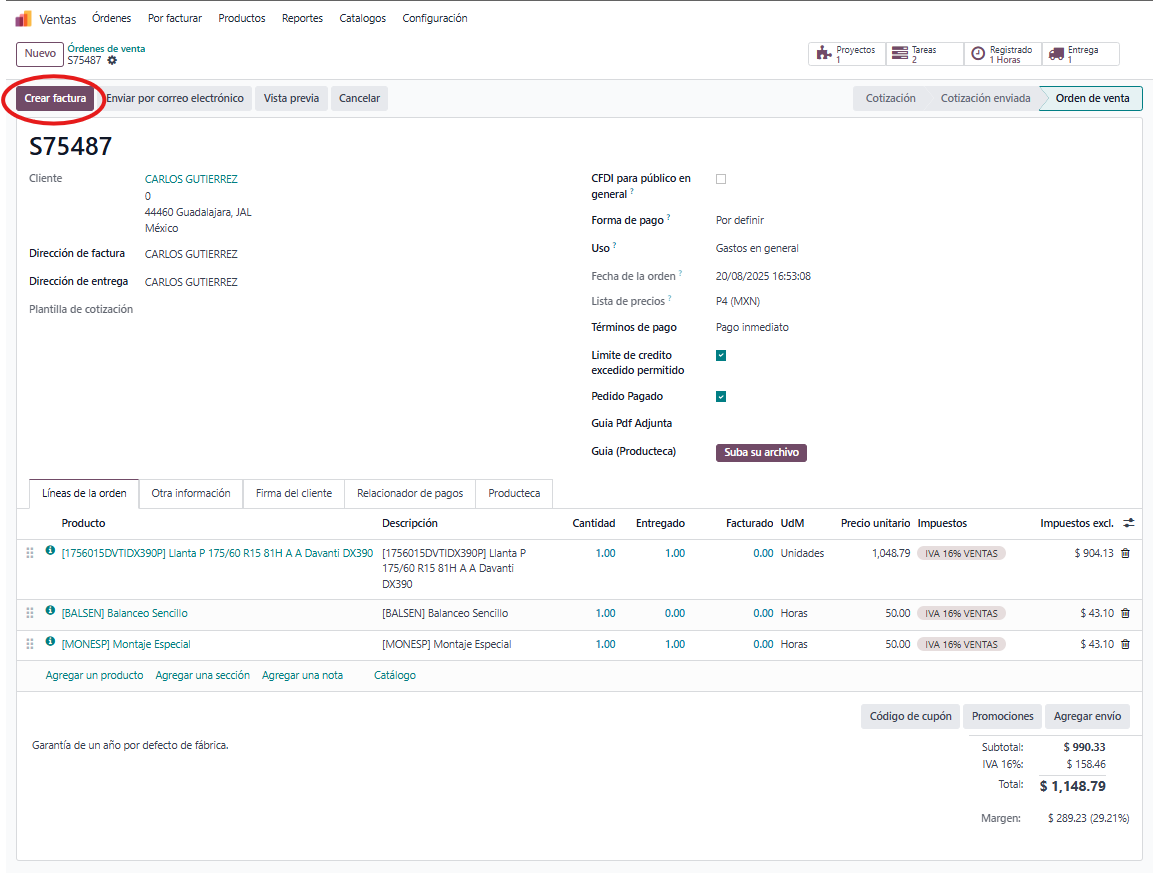Viewport: 1153px width, 873px height.
Task: Delete the Llanta product line with trash icon
Action: [x=1125, y=553]
